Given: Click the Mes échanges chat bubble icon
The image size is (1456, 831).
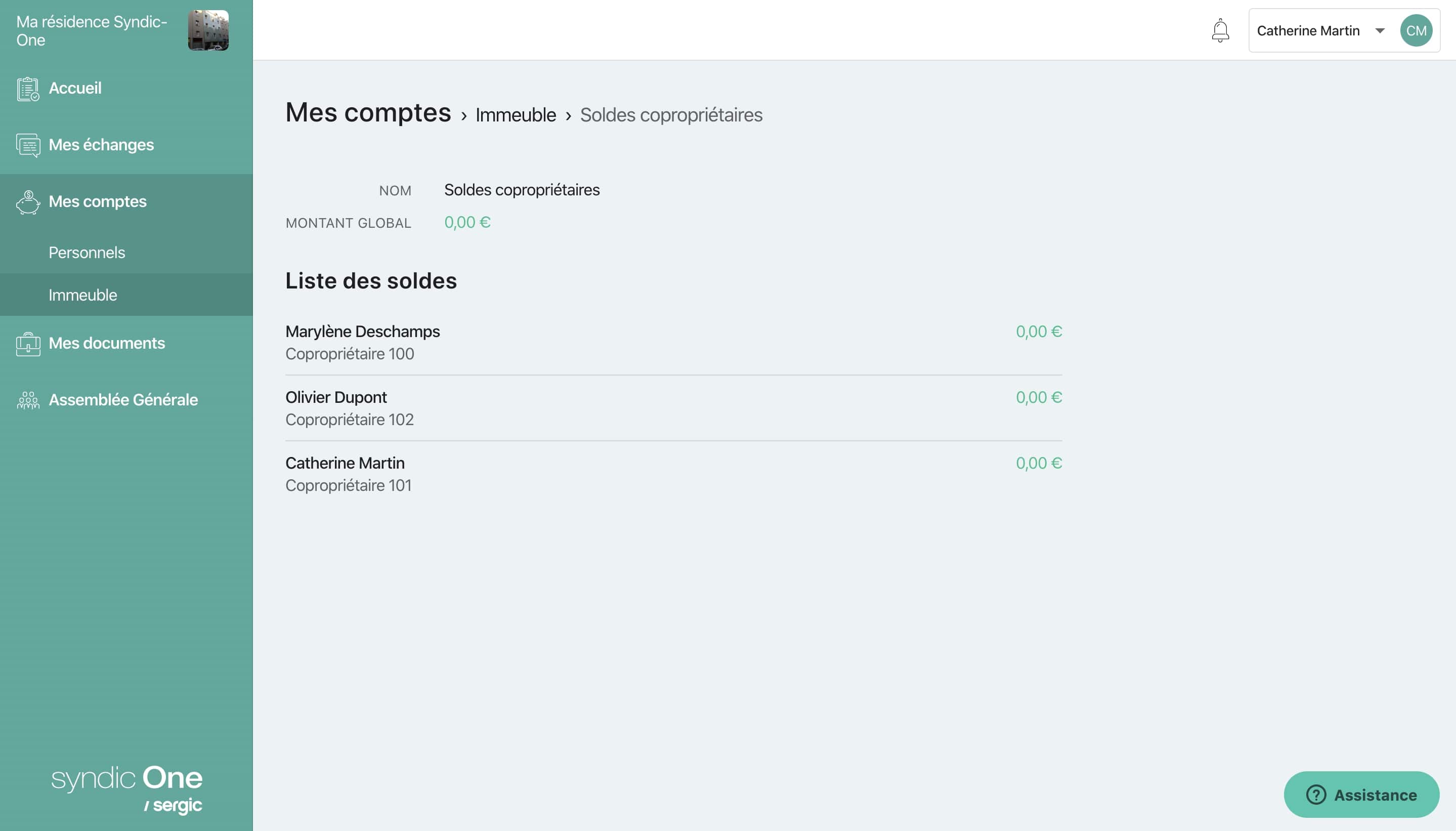Looking at the screenshot, I should pyautogui.click(x=28, y=145).
